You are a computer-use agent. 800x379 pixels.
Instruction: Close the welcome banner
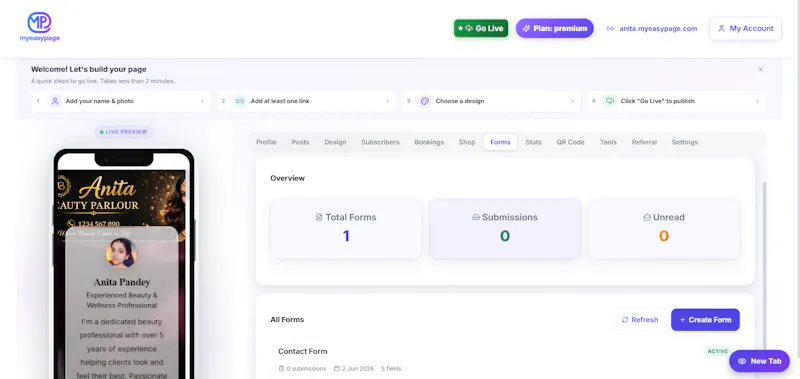coord(760,69)
